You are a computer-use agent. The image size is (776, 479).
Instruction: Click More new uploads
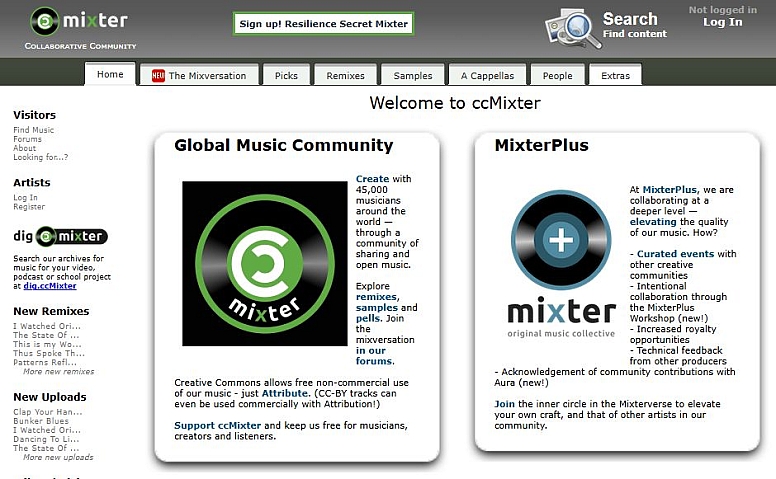pos(58,457)
